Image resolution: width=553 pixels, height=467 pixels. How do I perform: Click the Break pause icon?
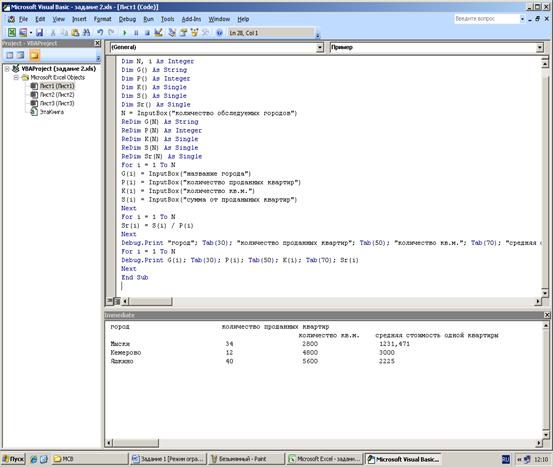(136, 33)
